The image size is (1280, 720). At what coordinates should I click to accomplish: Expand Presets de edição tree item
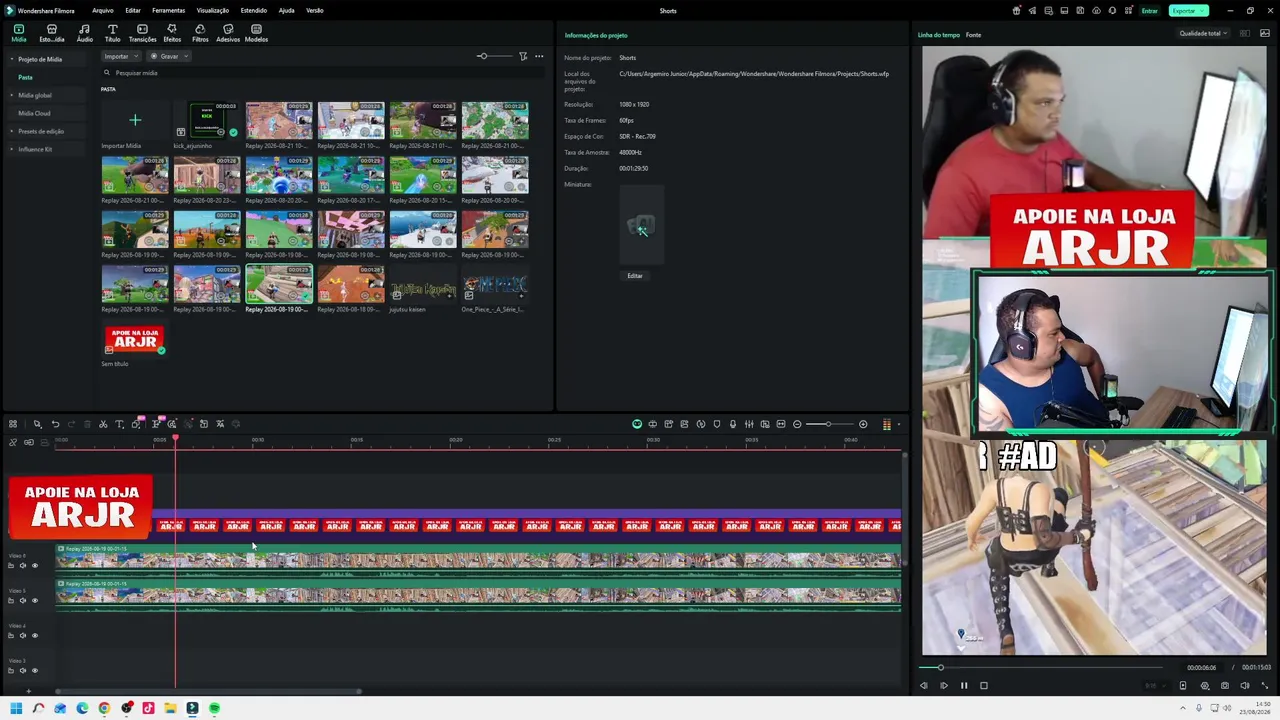(12, 131)
